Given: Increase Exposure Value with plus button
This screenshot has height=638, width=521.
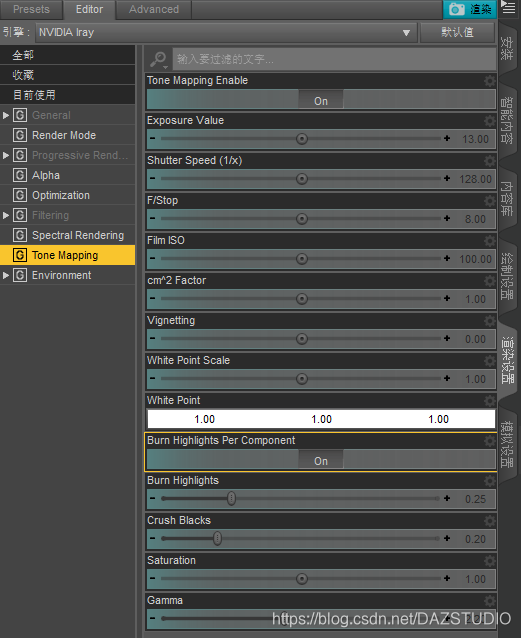Looking at the screenshot, I should (x=447, y=138).
